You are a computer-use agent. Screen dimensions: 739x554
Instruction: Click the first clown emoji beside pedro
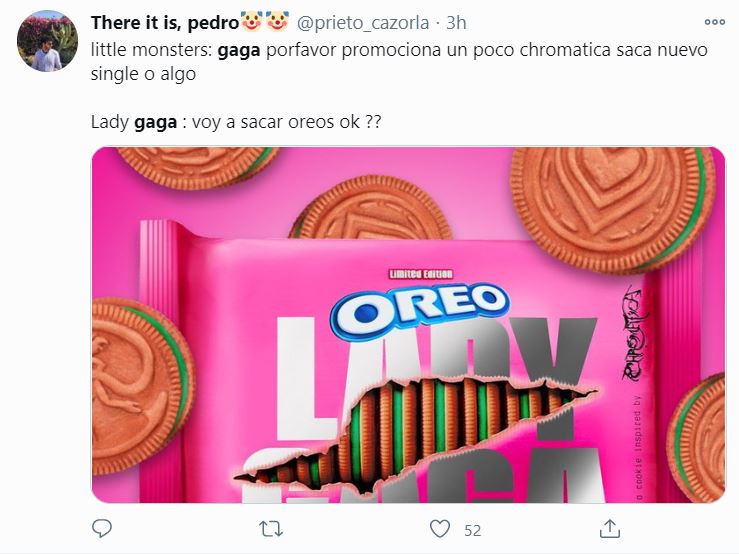tap(251, 22)
